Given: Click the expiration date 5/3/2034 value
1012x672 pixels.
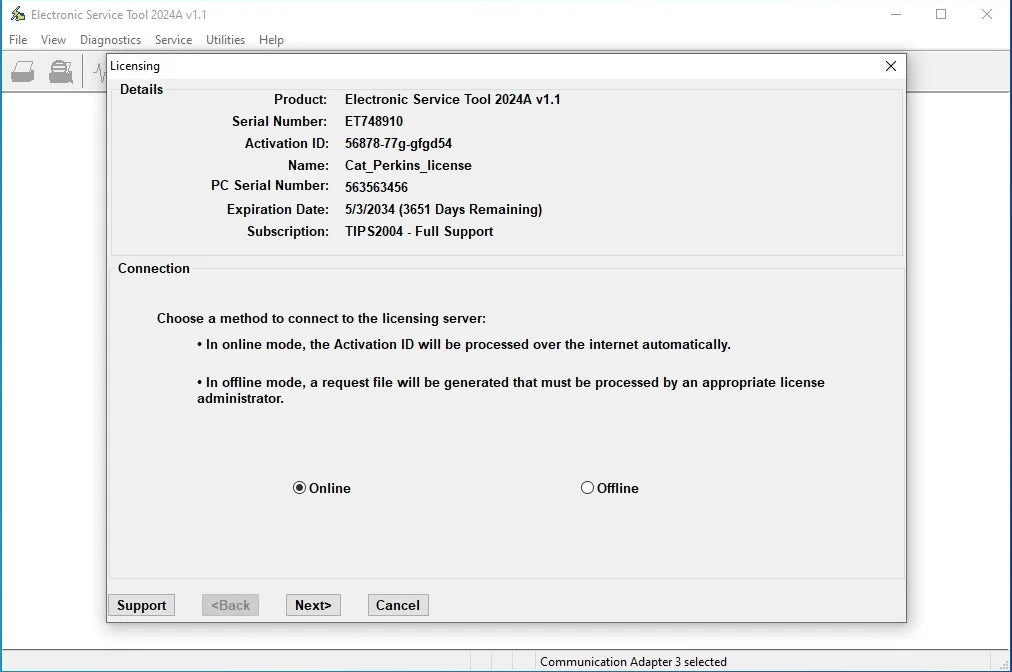Looking at the screenshot, I should tap(443, 209).
